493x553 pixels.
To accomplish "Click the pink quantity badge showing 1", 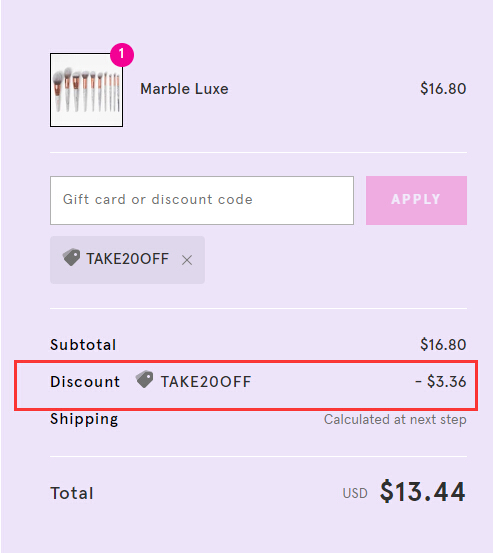I will (x=122, y=55).
